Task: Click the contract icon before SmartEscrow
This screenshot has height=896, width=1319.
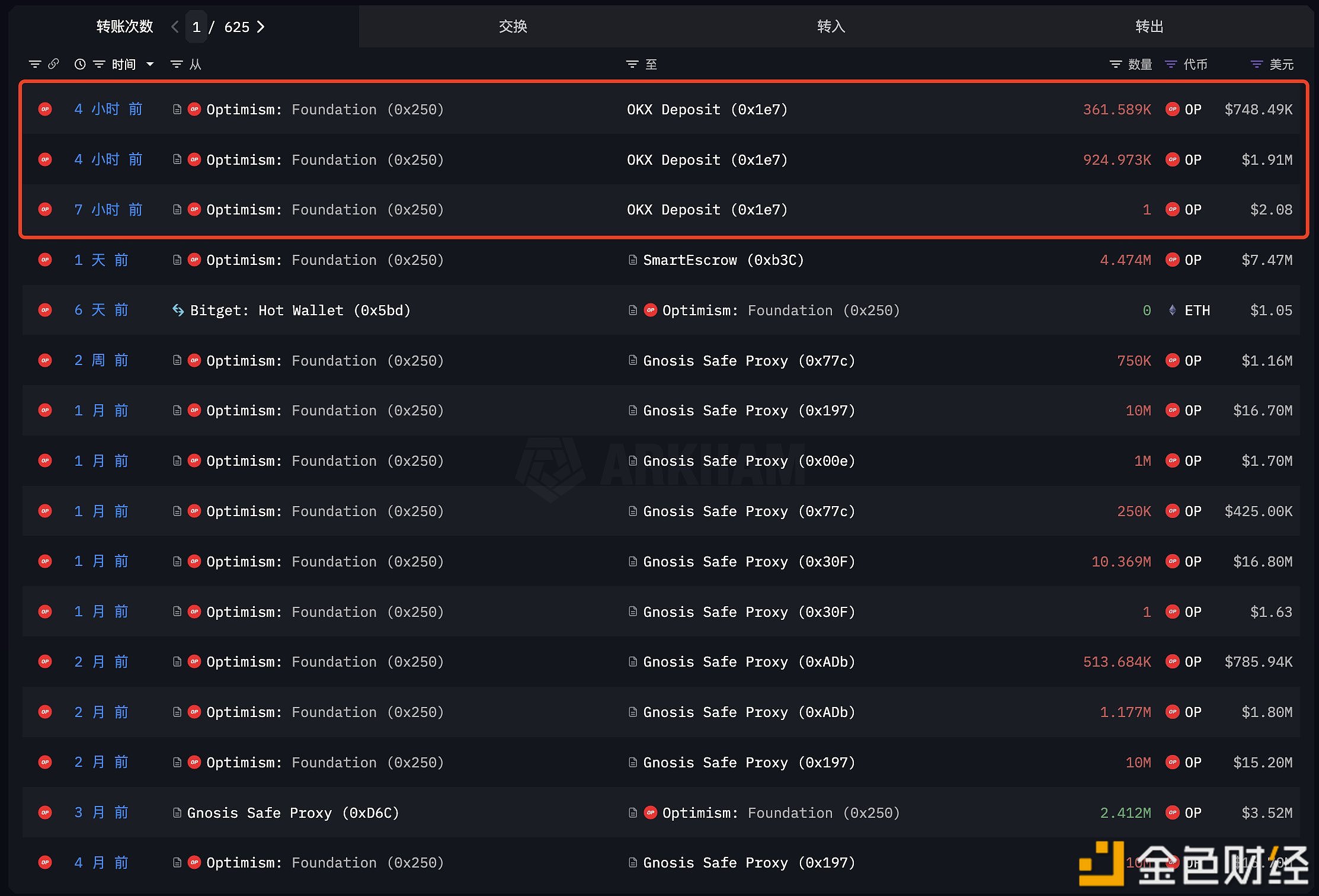Action: [633, 260]
